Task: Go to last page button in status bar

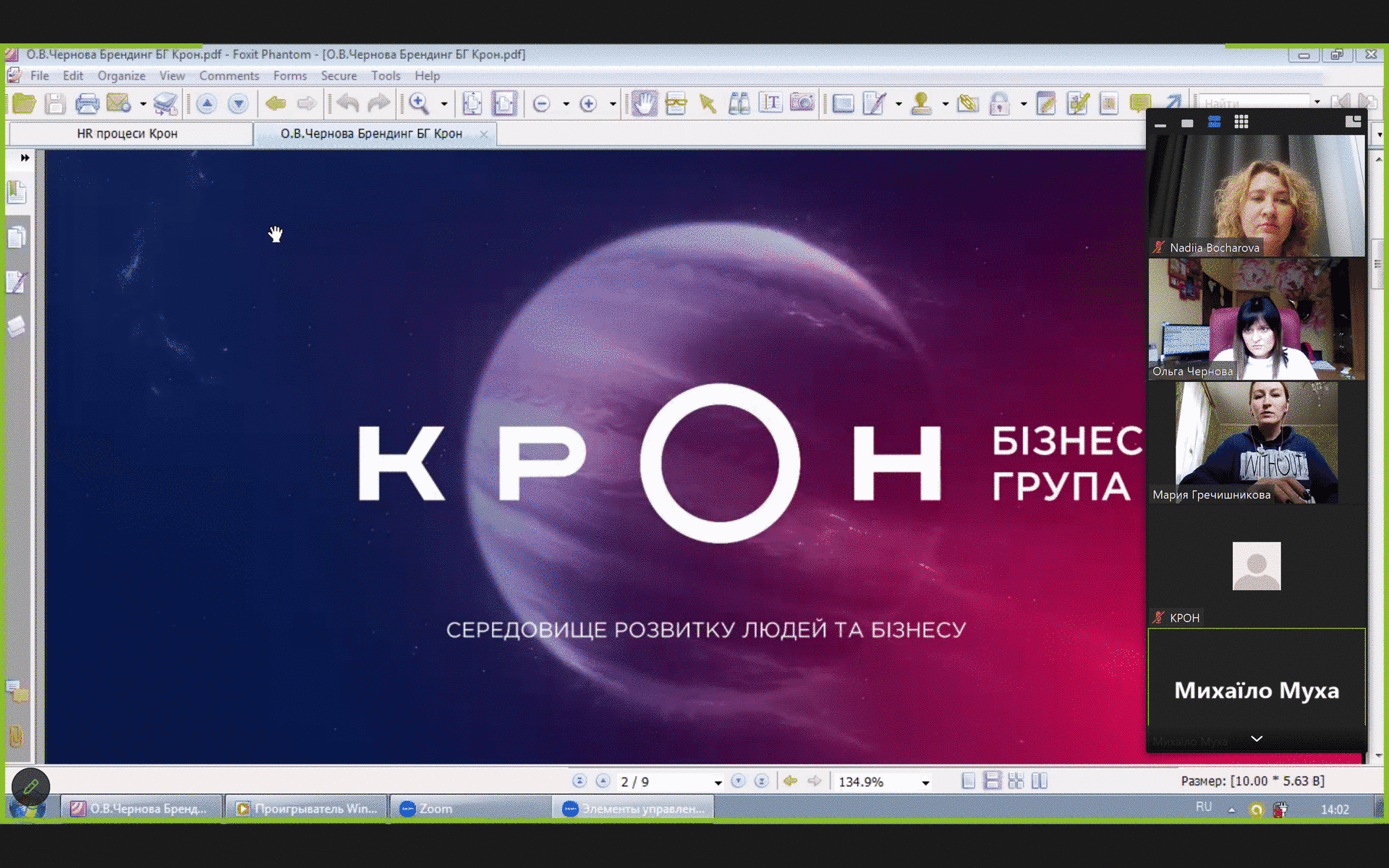Action: [x=761, y=781]
